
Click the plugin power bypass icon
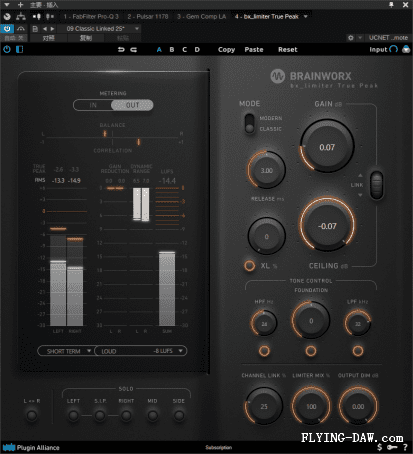pos(7,50)
